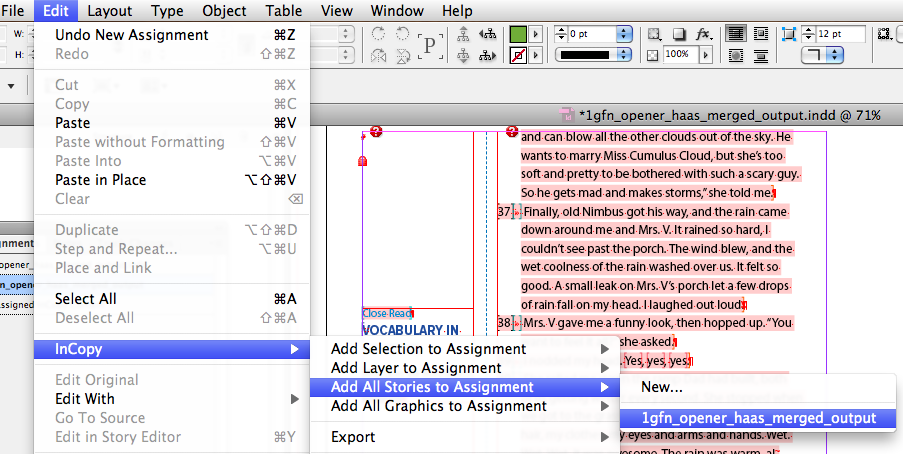Rotate object 90° counter-clockwise icon
Screen dimensions: 903x454
point(403,34)
